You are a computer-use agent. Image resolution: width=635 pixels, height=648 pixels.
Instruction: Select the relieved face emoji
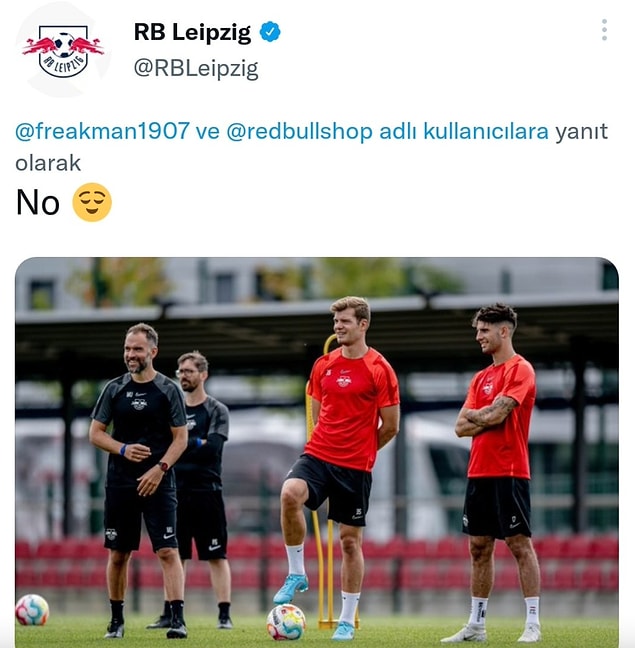(92, 202)
